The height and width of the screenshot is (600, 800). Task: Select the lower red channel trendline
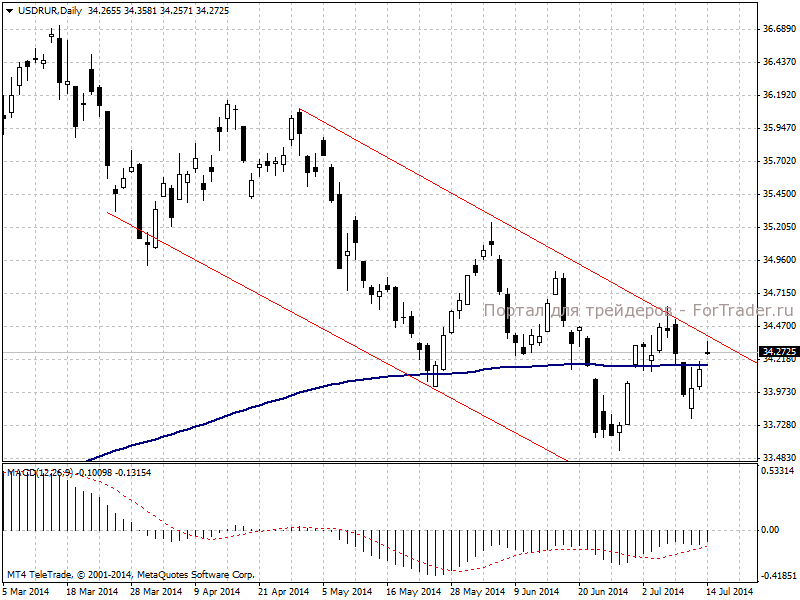click(337, 336)
